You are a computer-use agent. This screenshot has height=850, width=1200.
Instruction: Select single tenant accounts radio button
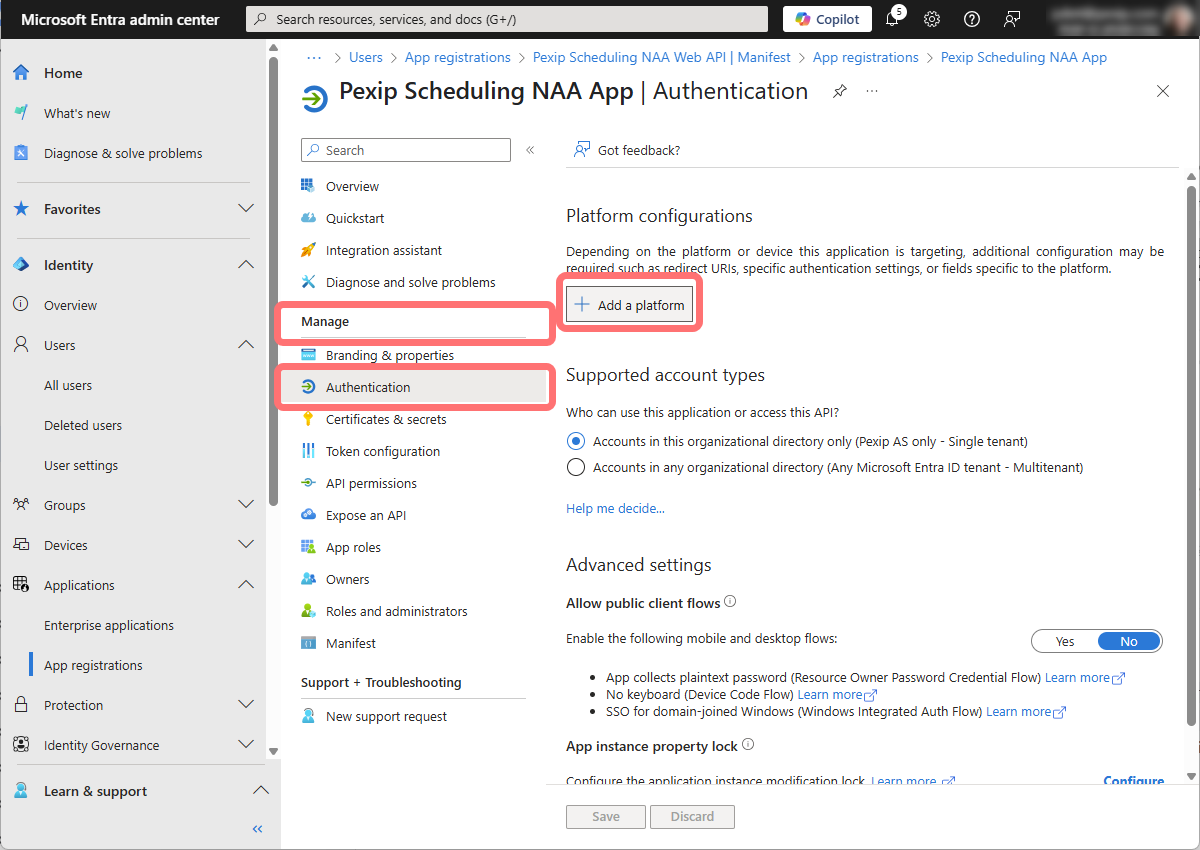pos(576,441)
